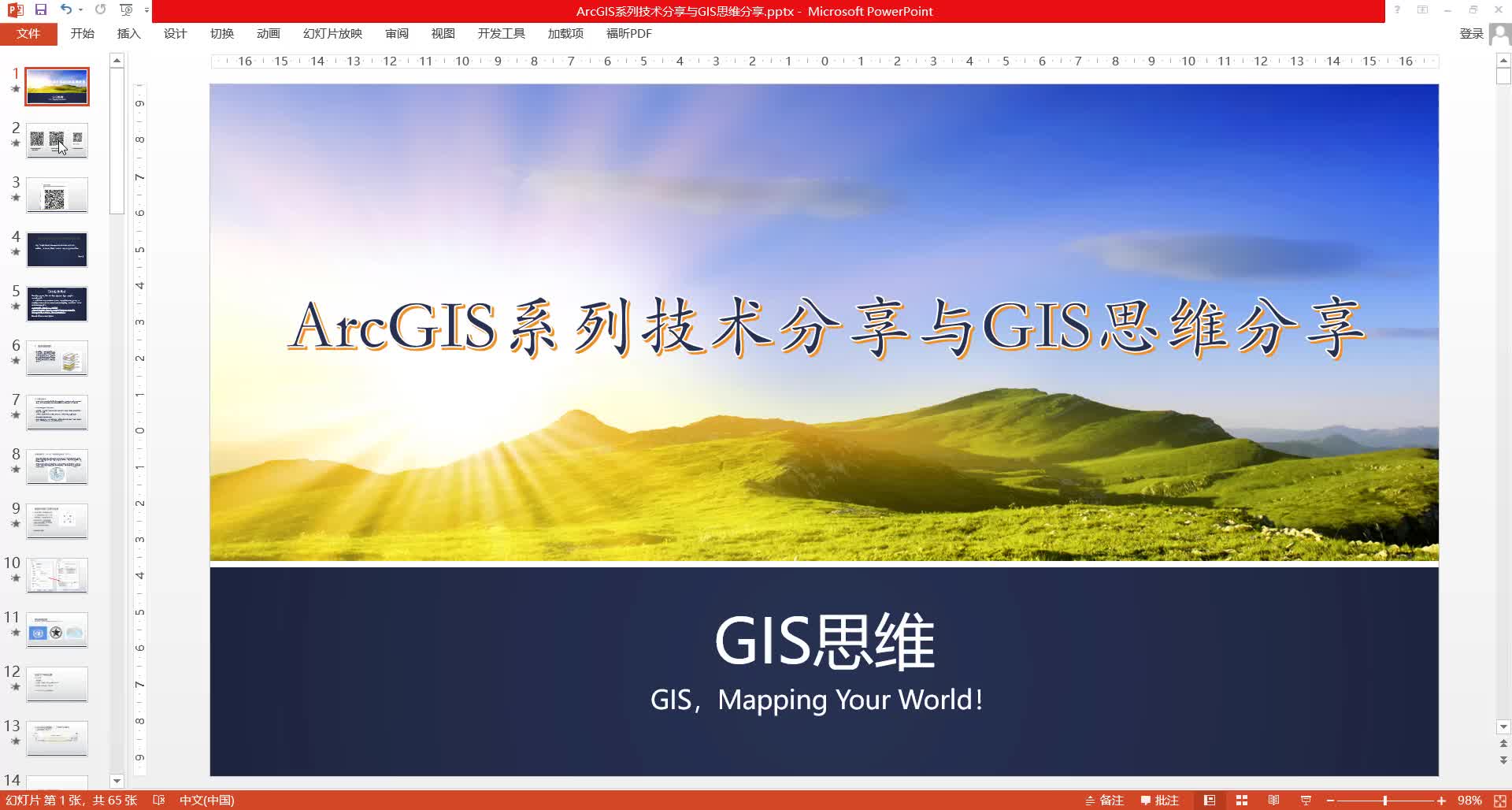Screen dimensions: 1512x810
Task: Select slide 6 thumbnail
Action: [x=57, y=359]
